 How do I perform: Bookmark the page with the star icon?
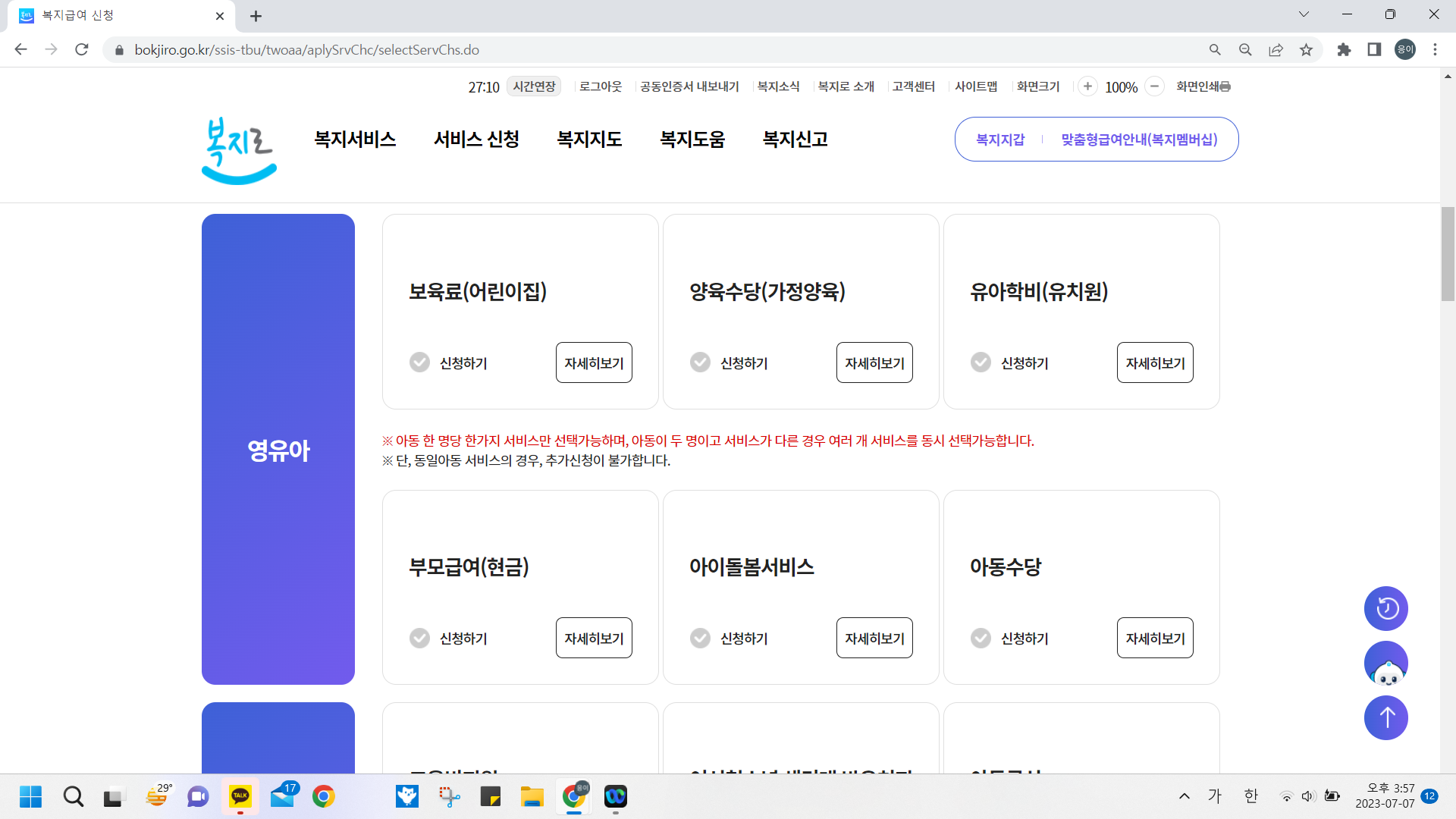click(x=1306, y=49)
